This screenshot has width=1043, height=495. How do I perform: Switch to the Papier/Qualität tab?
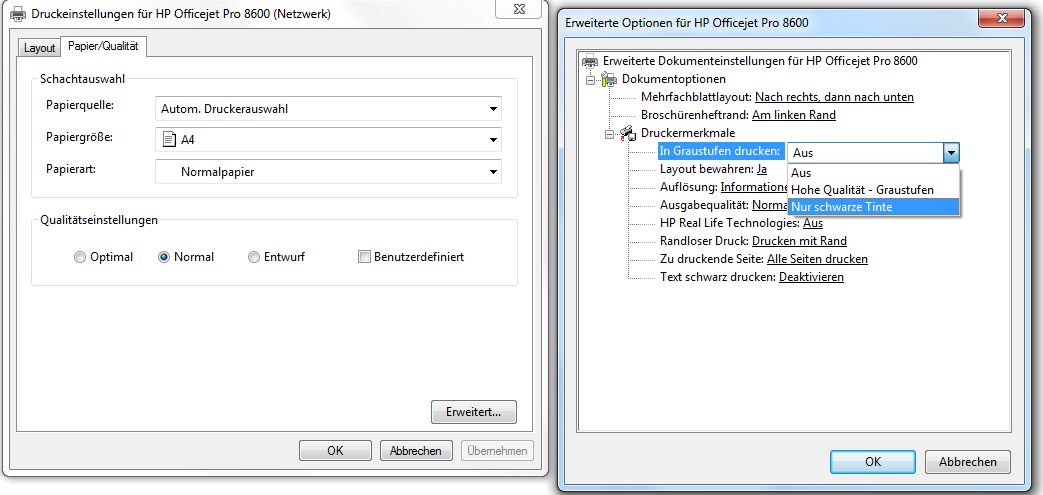coord(103,47)
